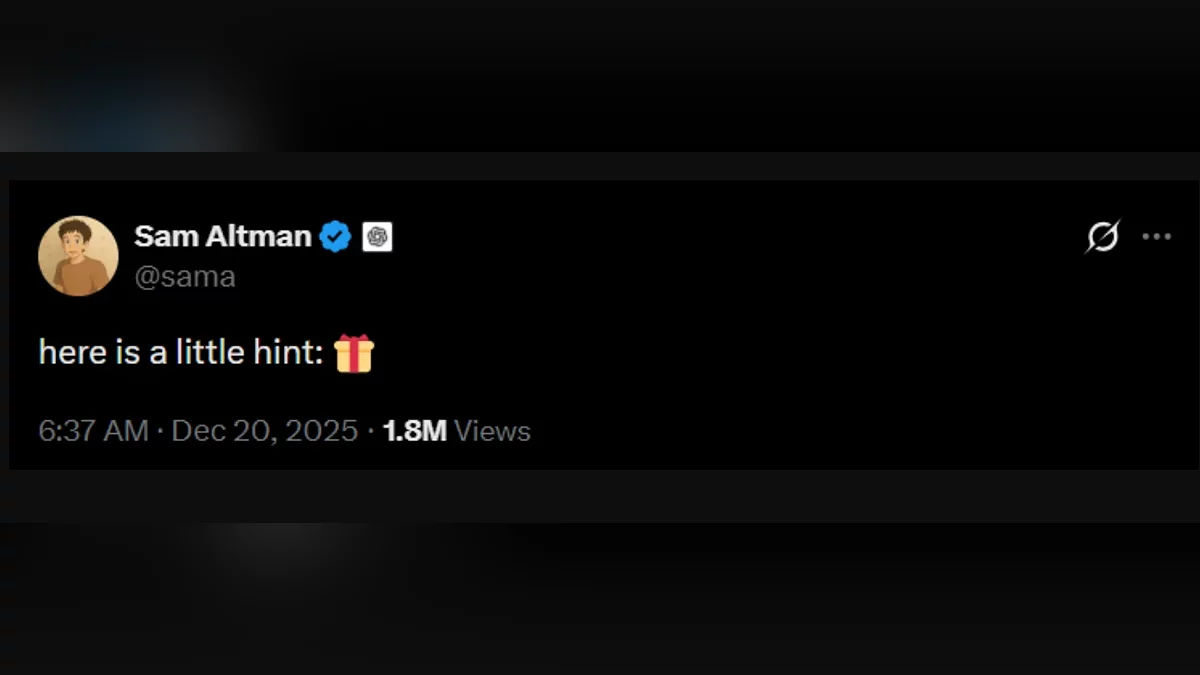Open the 6:37 AM timestamp link
The image size is (1200, 675).
pyautogui.click(x=93, y=431)
